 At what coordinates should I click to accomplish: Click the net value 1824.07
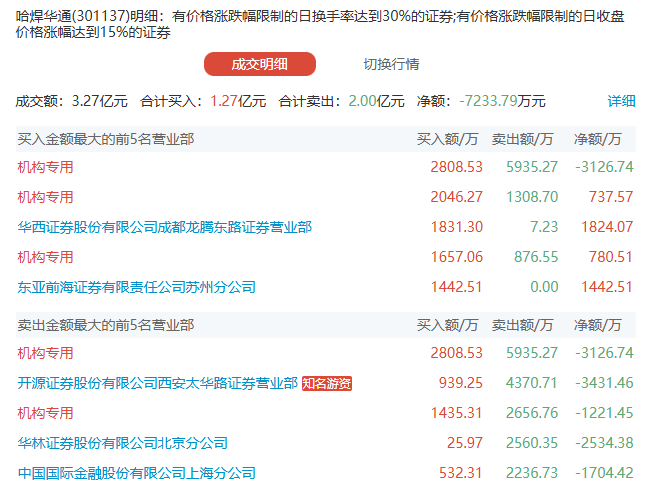607,227
